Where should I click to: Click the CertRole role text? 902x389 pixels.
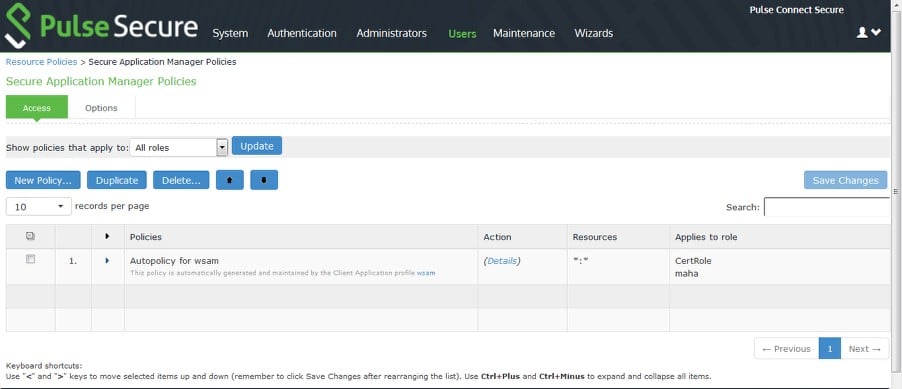pos(693,261)
